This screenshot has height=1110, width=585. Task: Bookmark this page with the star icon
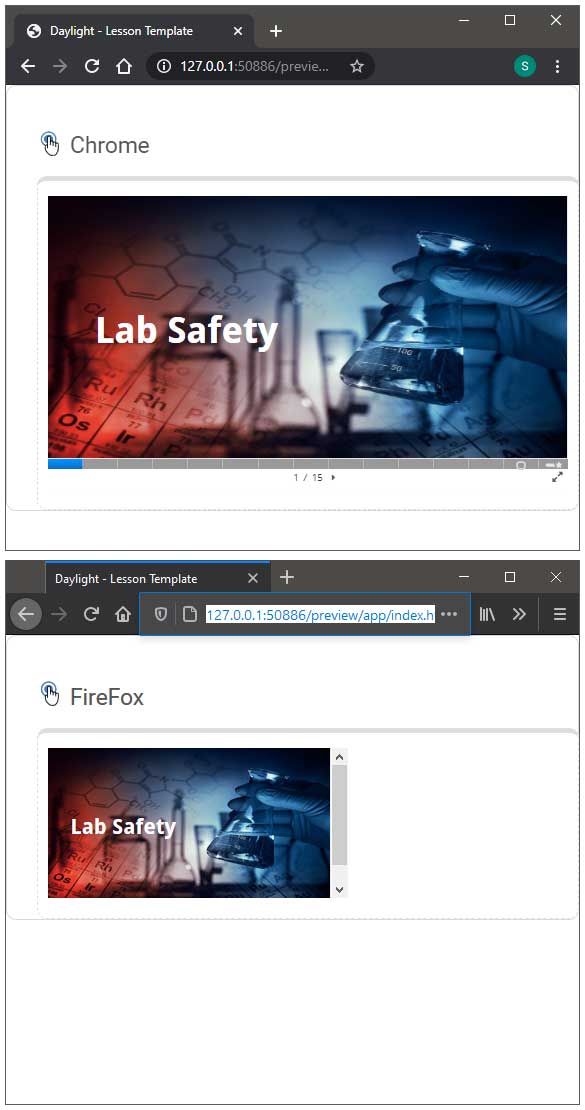[x=357, y=67]
